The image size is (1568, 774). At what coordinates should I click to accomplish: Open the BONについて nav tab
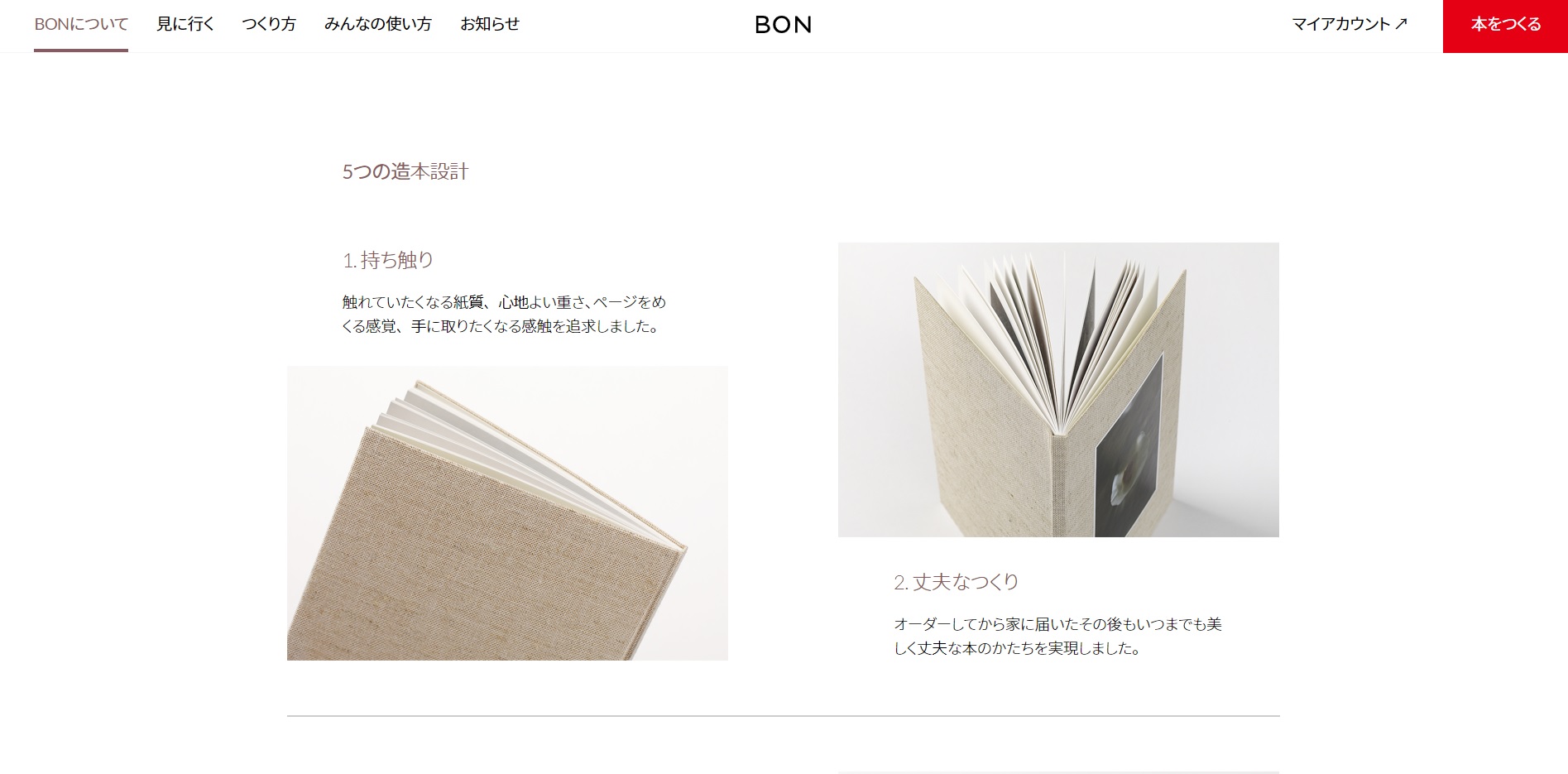pyautogui.click(x=81, y=25)
